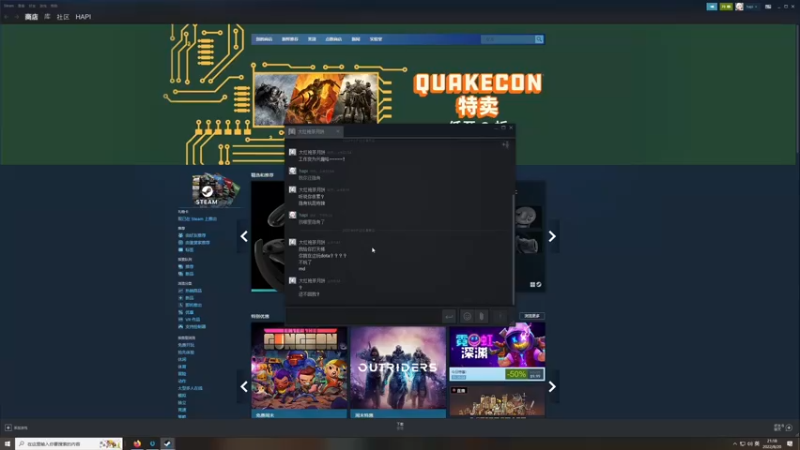800x450 pixels.
Task: Focus the Windows taskbar search box
Action: [x=69, y=444]
